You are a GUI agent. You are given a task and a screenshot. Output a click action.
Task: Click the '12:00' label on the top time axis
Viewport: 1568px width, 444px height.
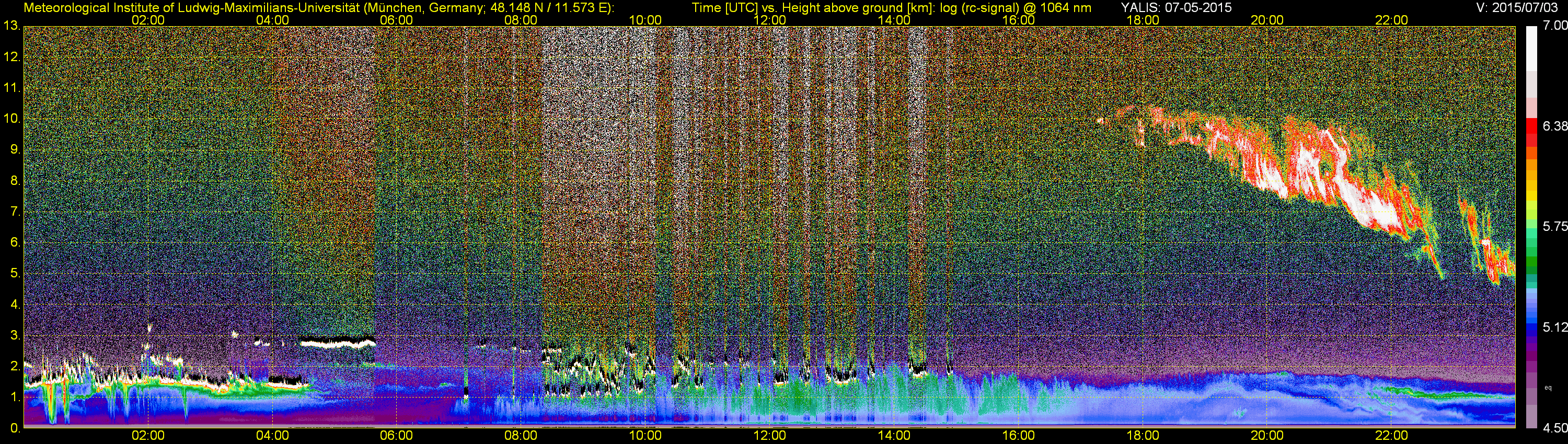click(x=769, y=20)
